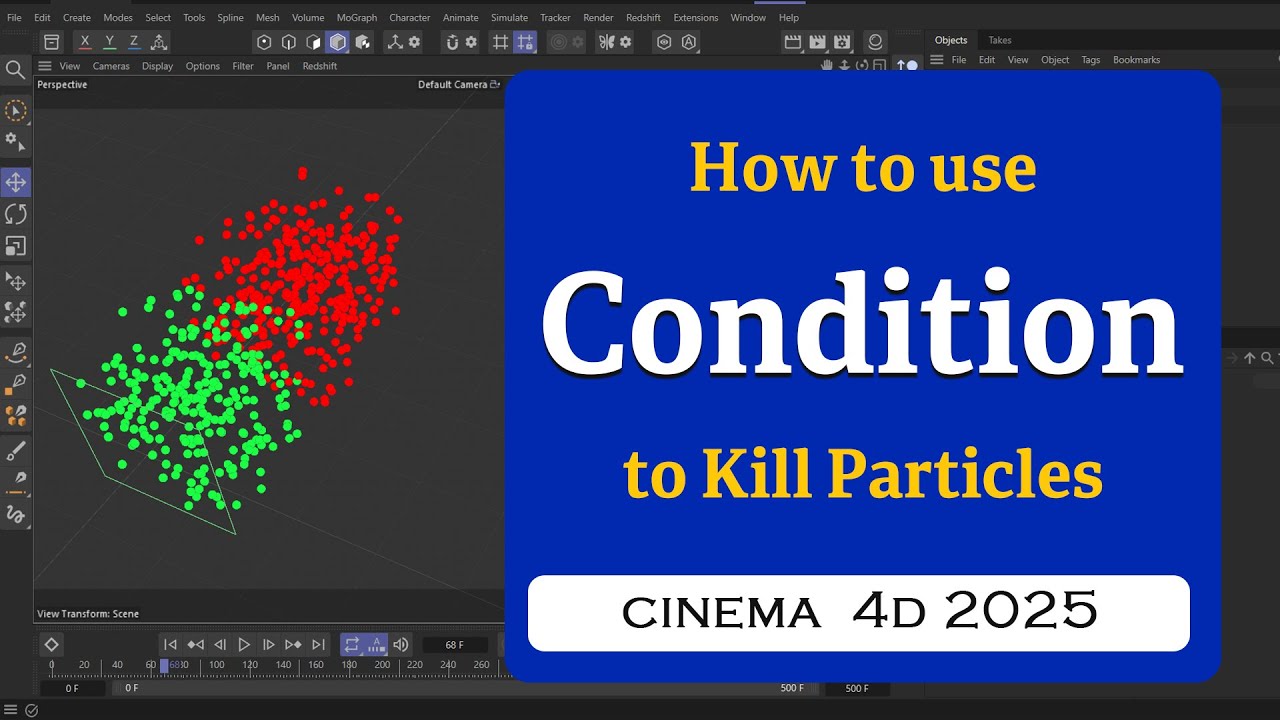The image size is (1280, 720).
Task: Step forward one frame
Action: click(268, 645)
